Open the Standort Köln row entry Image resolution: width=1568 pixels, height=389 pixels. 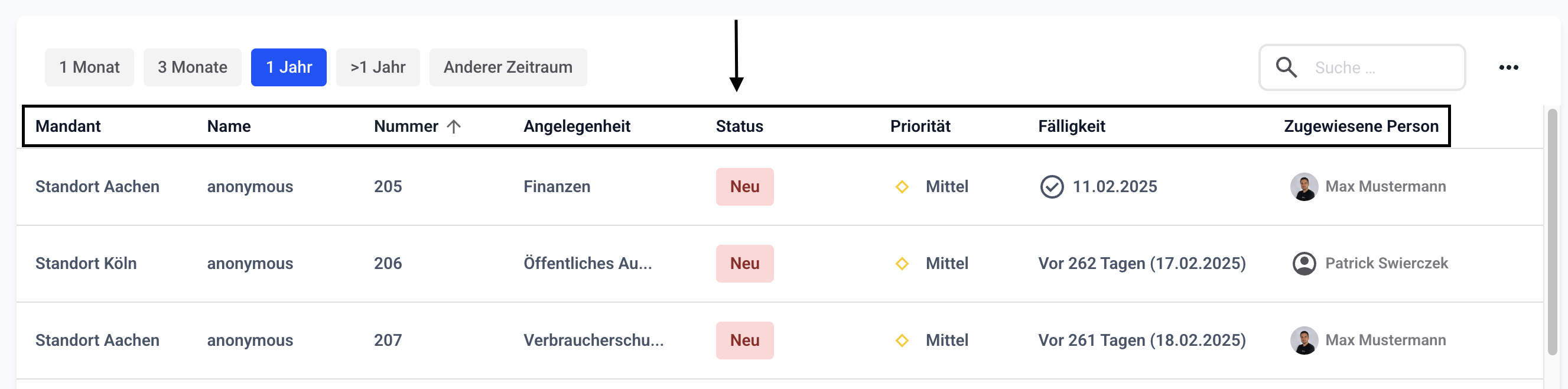click(x=86, y=264)
